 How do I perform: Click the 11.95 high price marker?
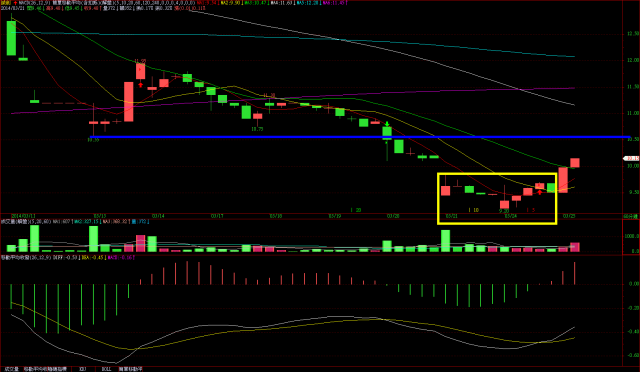(x=140, y=61)
